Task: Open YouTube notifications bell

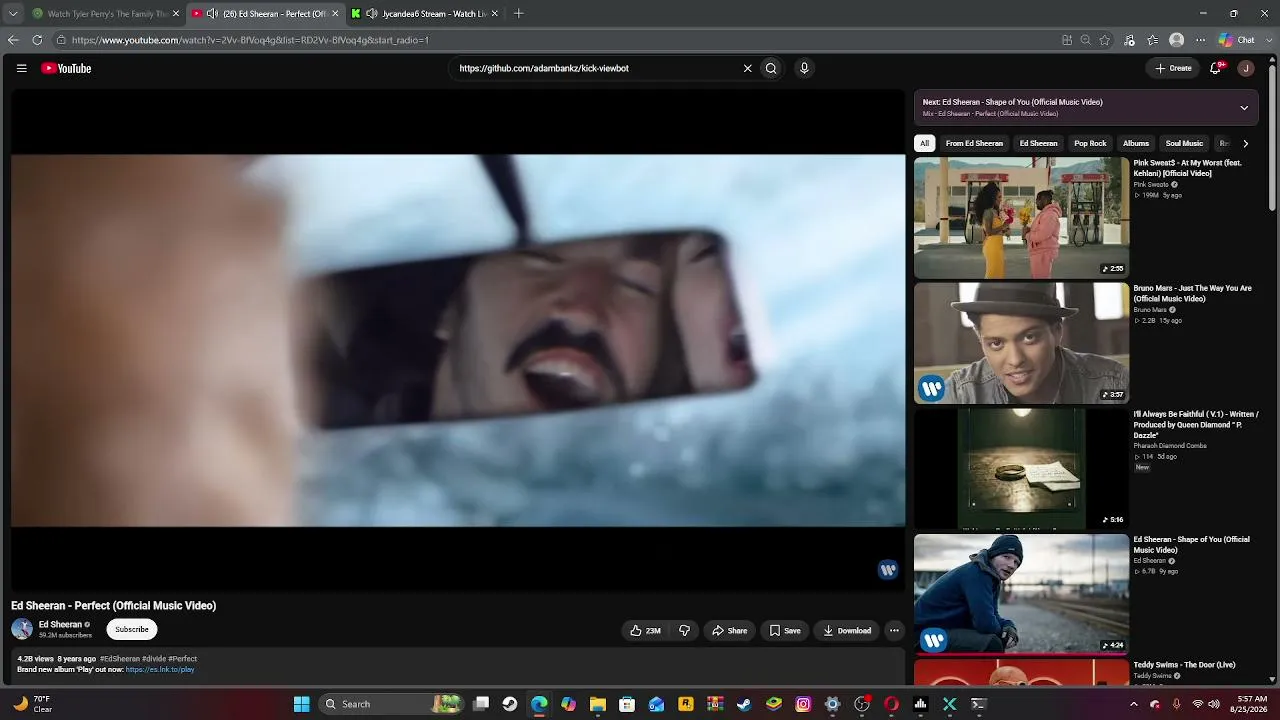Action: click(1216, 68)
